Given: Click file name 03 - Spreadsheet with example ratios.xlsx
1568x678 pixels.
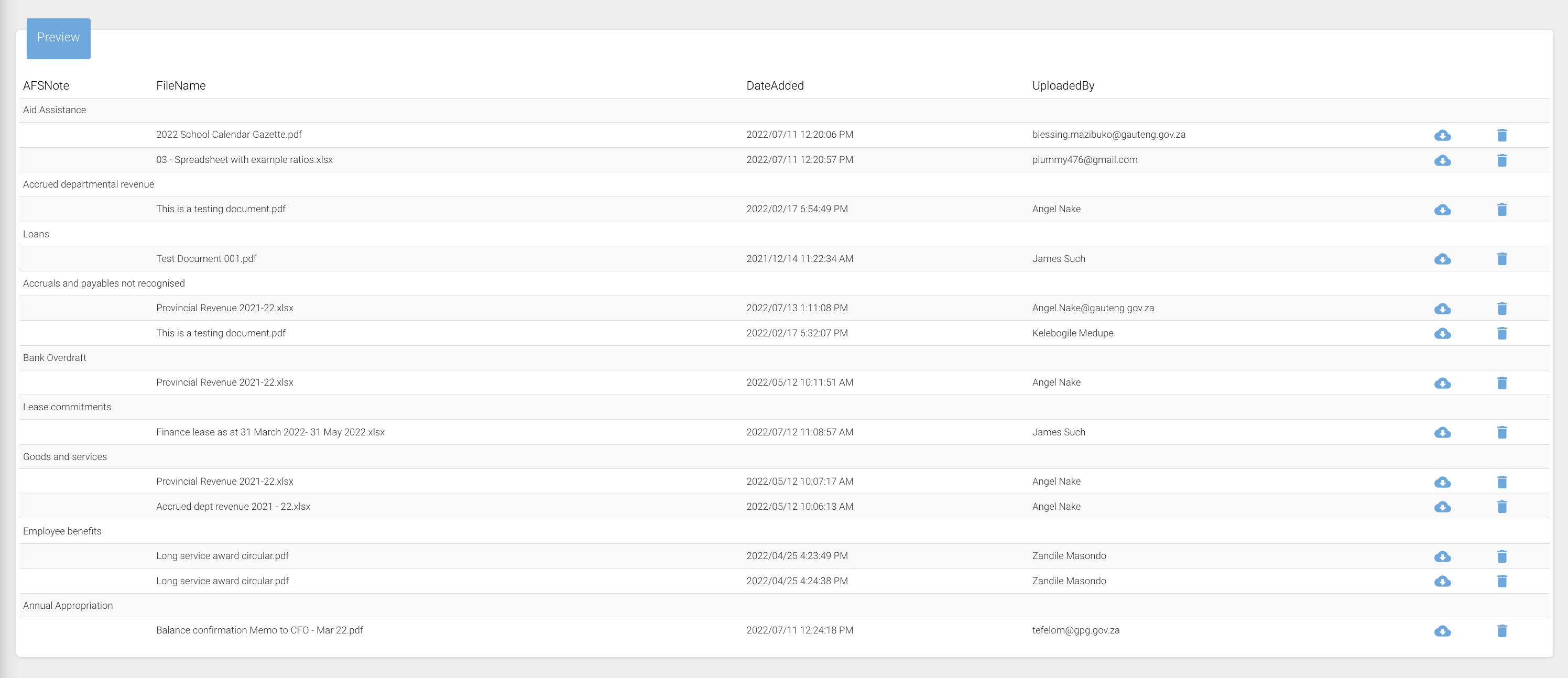Looking at the screenshot, I should tap(244, 159).
